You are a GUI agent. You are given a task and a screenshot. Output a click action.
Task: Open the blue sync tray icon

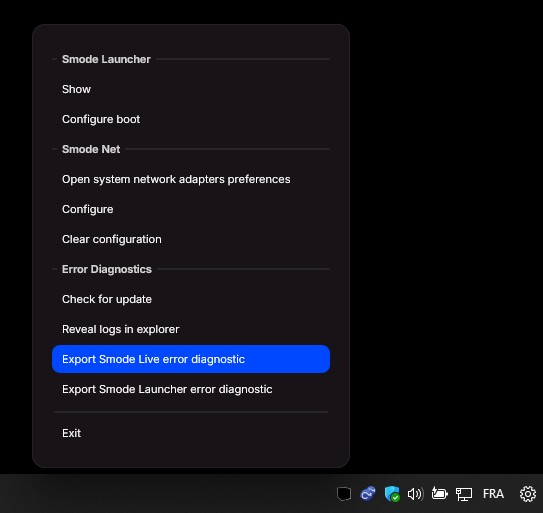click(368, 494)
